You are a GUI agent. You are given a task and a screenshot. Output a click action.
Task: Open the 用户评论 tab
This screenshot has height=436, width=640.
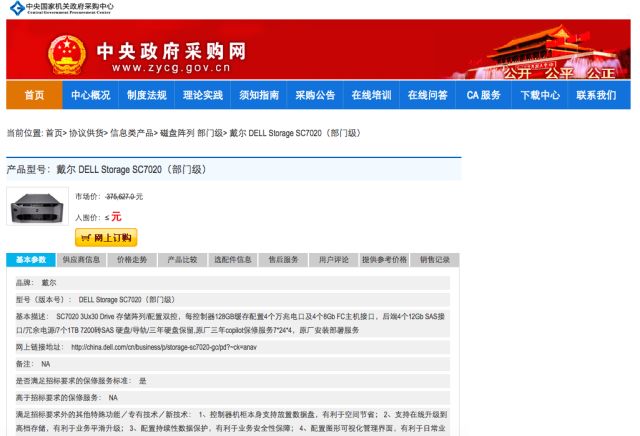tap(334, 260)
